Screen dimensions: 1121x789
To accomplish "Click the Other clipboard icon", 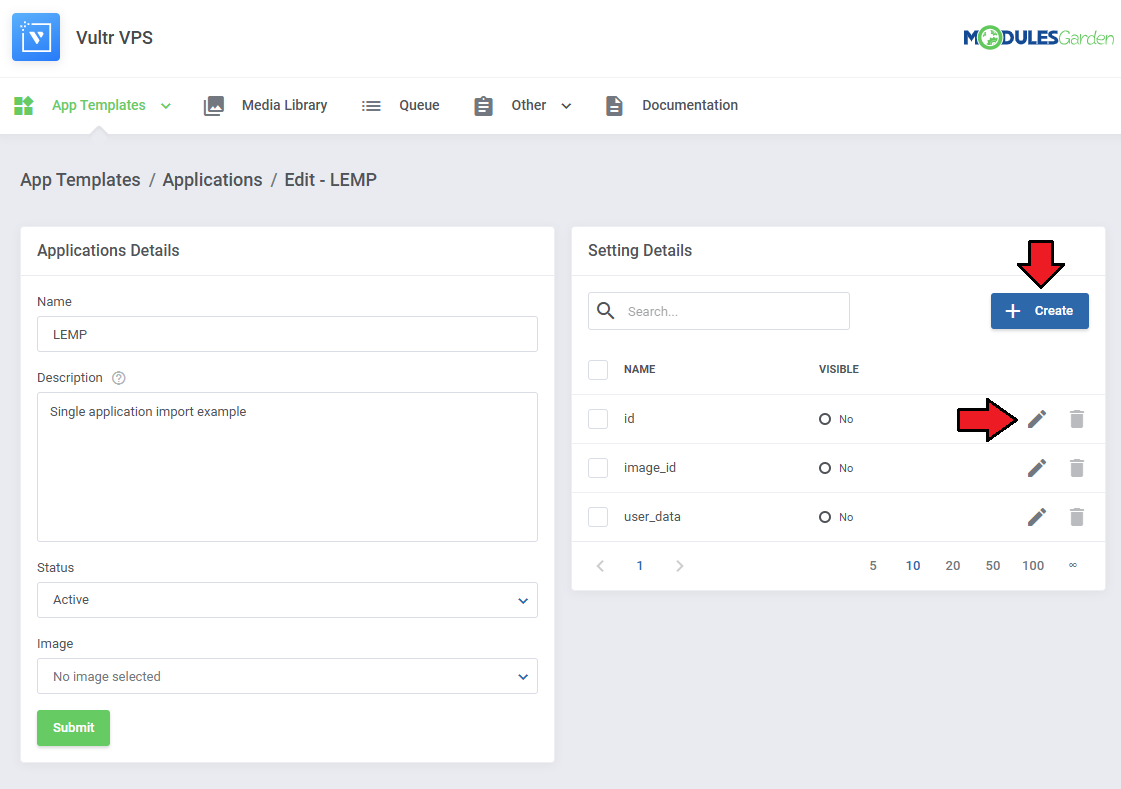I will click(483, 106).
